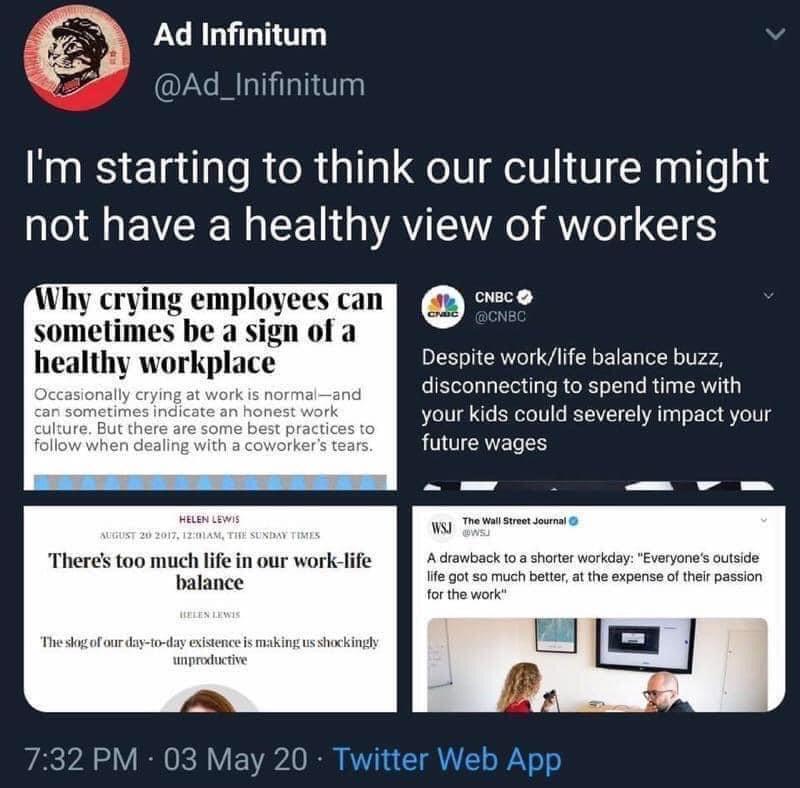Image resolution: width=800 pixels, height=788 pixels.
Task: Expand the CNBC tweet chevron menu
Action: 769,295
